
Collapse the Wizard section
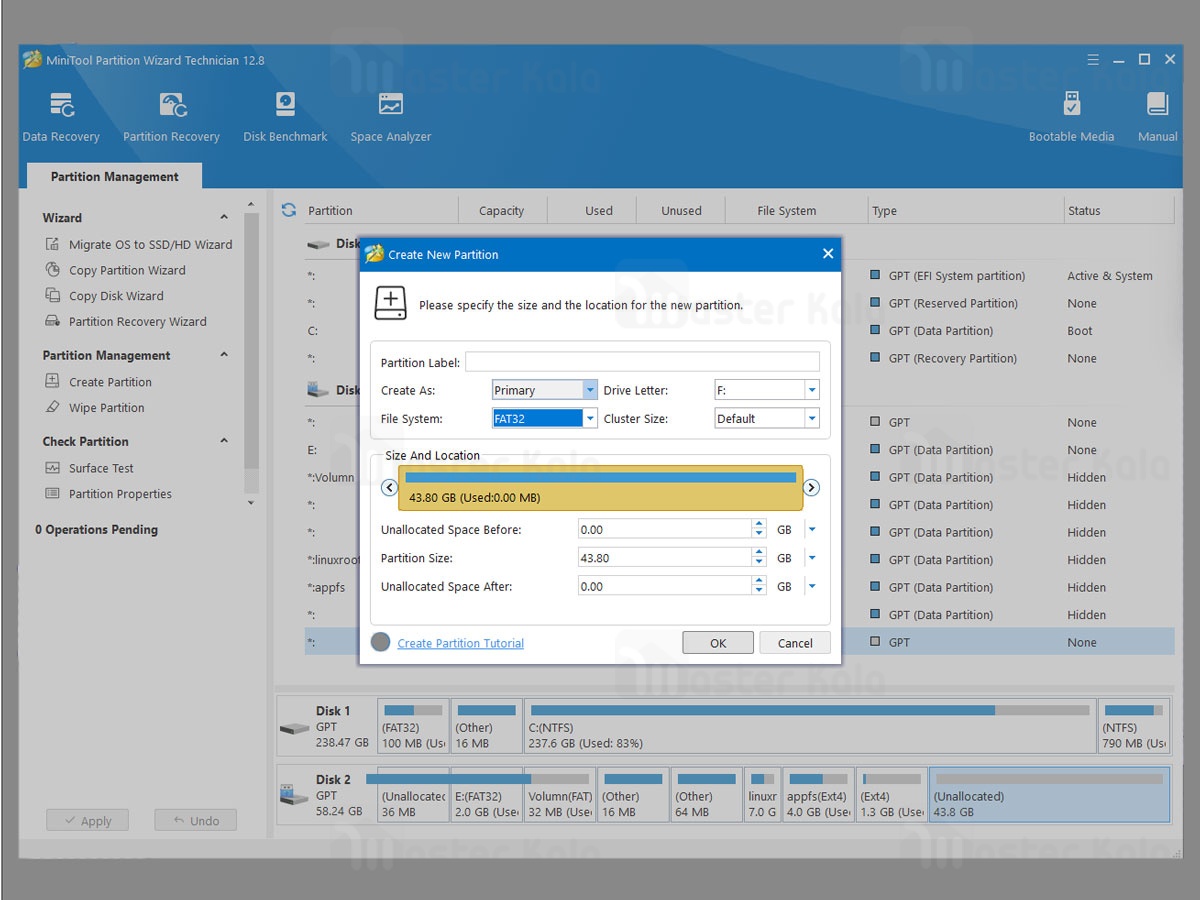point(224,217)
